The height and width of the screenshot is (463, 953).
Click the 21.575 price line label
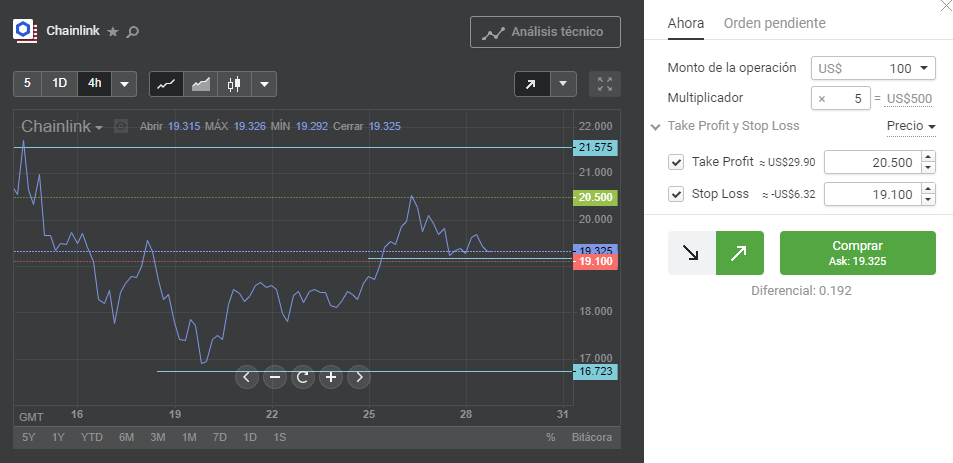point(595,148)
